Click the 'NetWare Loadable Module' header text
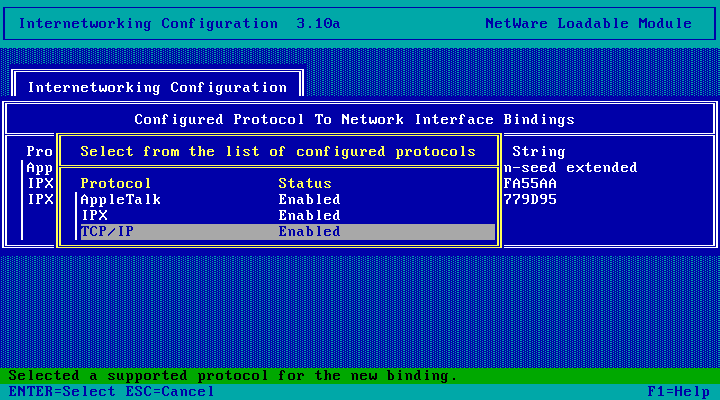Screen dimensions: 720x400 [588, 23]
